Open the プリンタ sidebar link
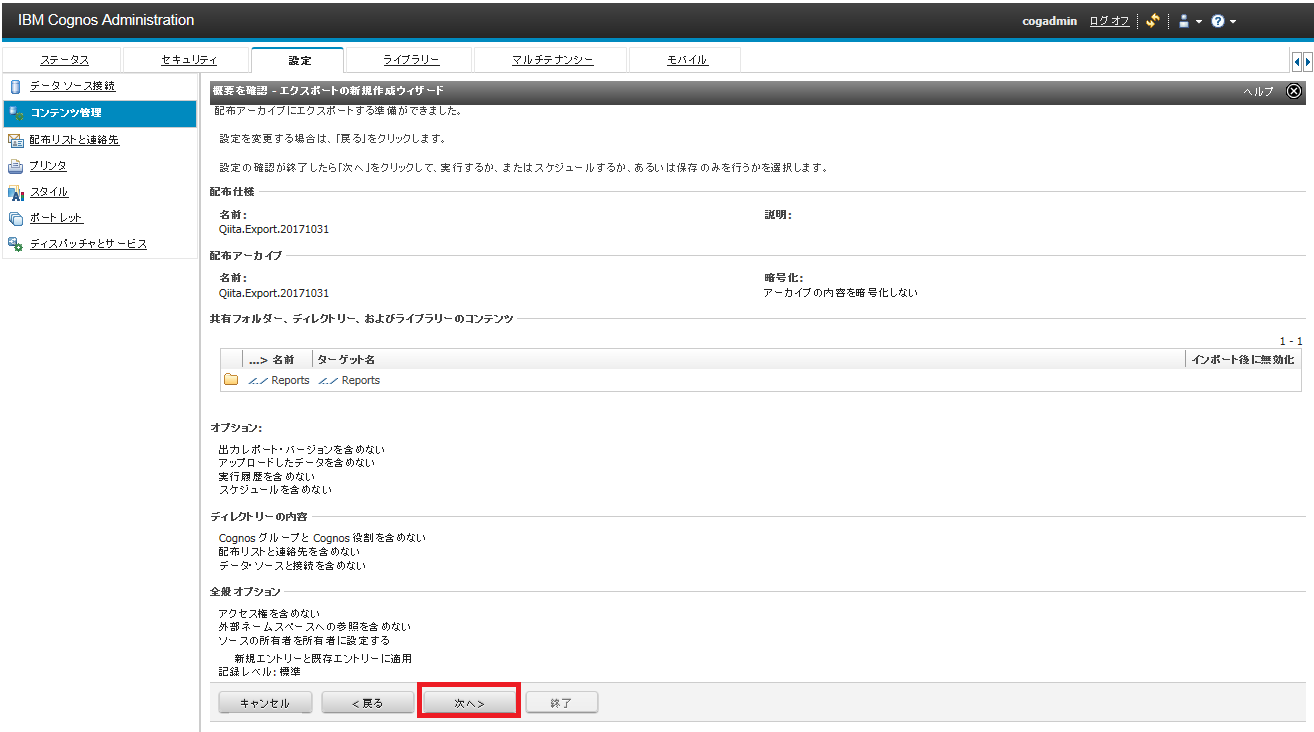 click(x=48, y=166)
